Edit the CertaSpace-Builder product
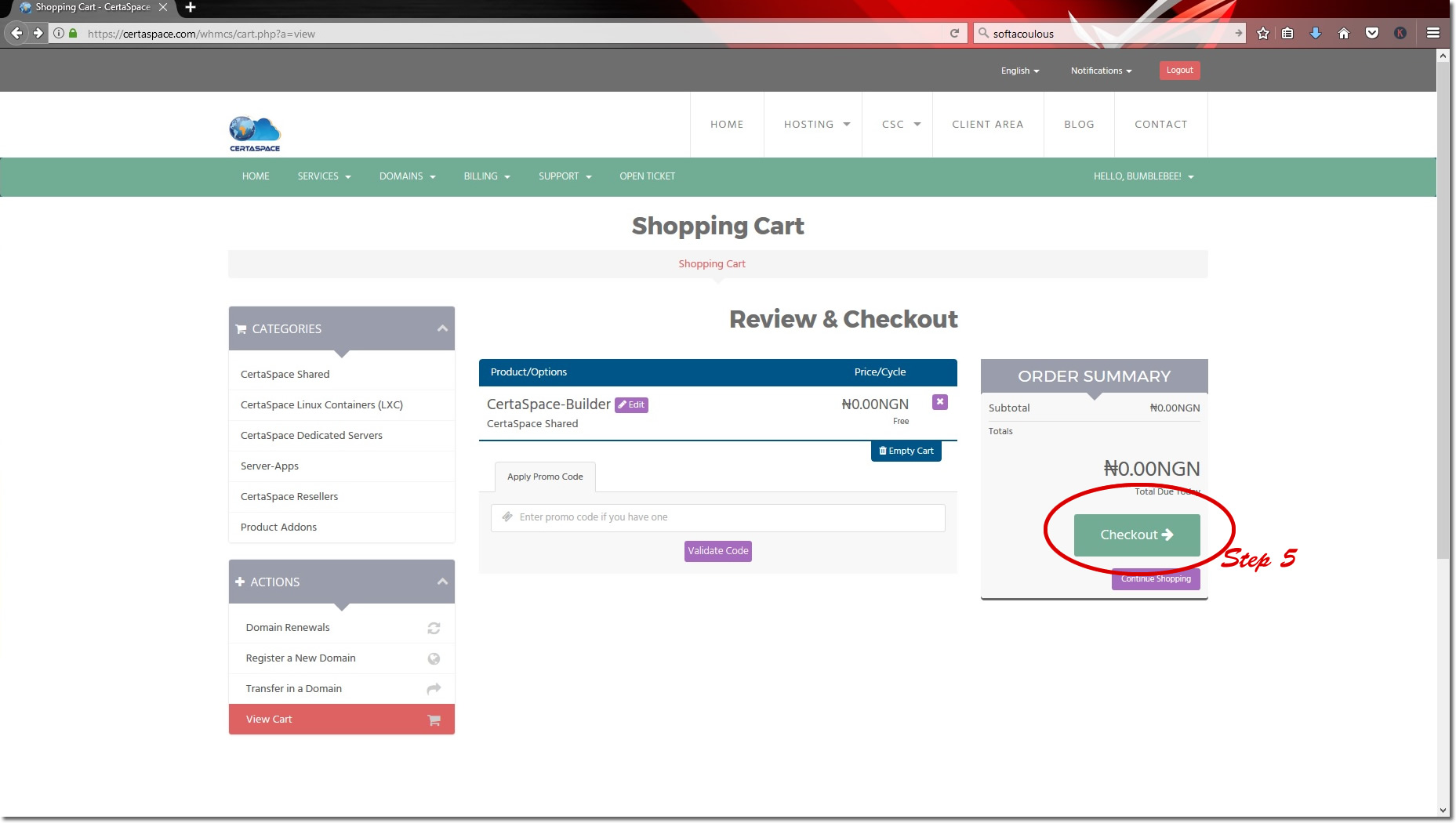This screenshot has width=1456, height=823. point(631,404)
